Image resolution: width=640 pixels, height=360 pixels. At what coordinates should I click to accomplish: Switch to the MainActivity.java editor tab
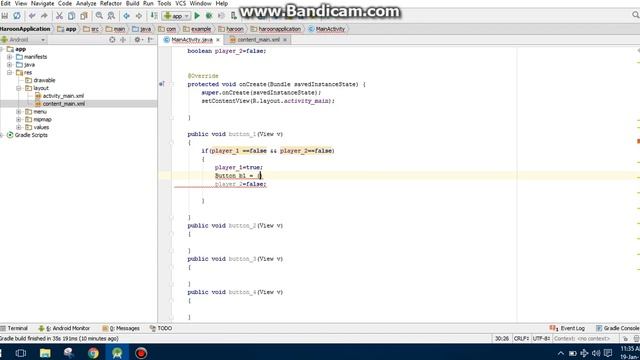(x=192, y=40)
